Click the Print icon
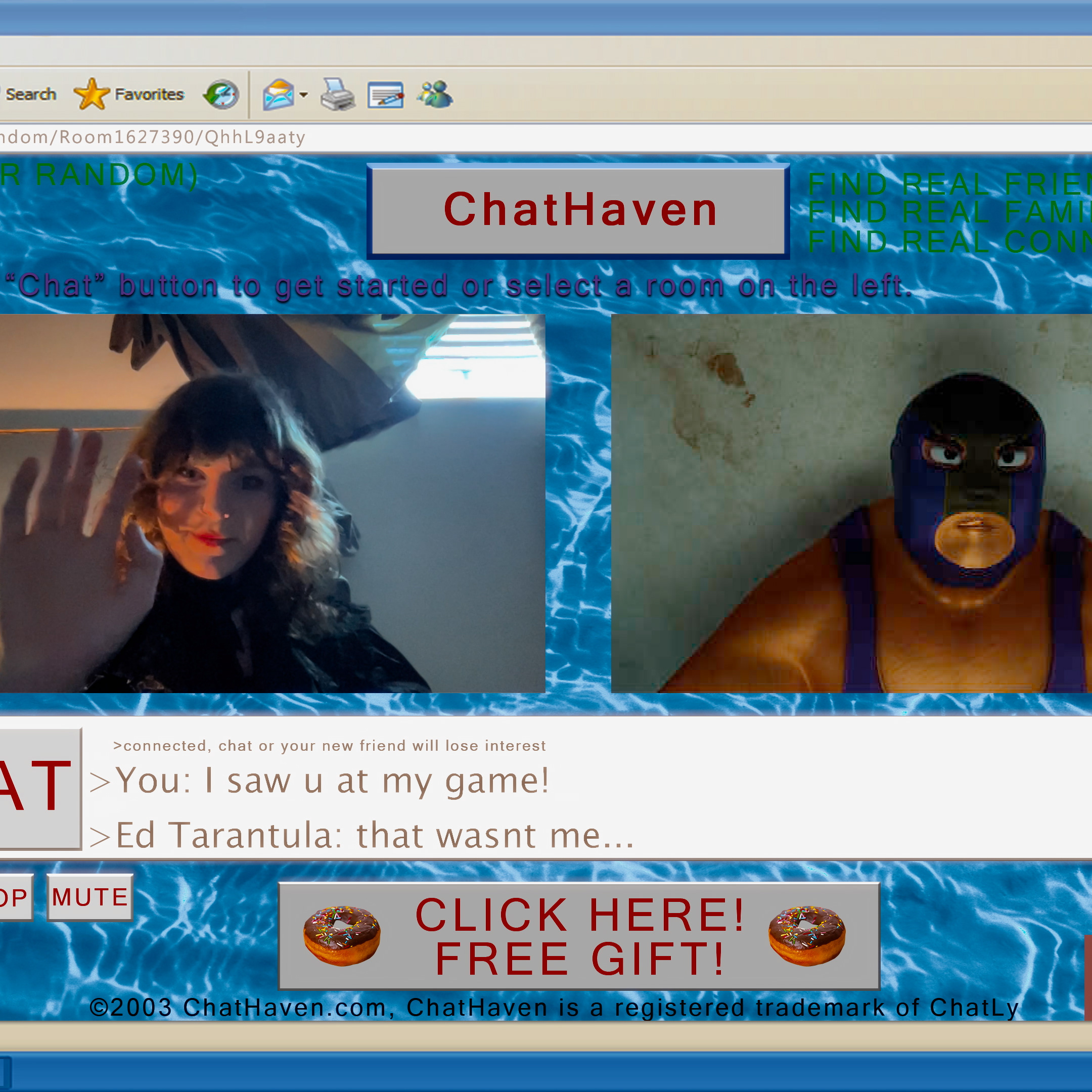Image resolution: width=1092 pixels, height=1092 pixels. (337, 95)
